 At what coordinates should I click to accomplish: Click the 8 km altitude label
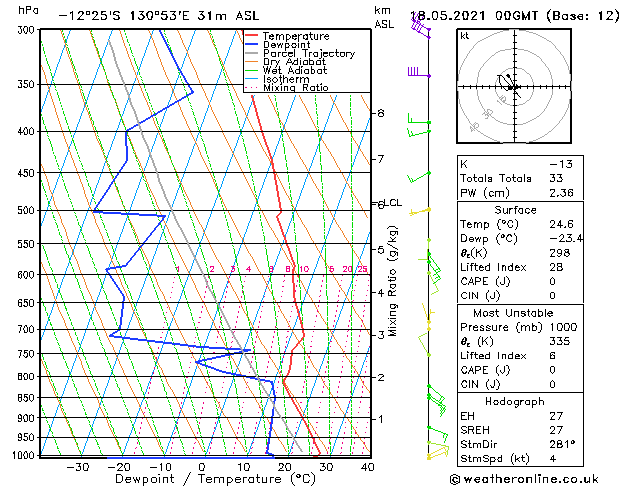tap(381, 113)
